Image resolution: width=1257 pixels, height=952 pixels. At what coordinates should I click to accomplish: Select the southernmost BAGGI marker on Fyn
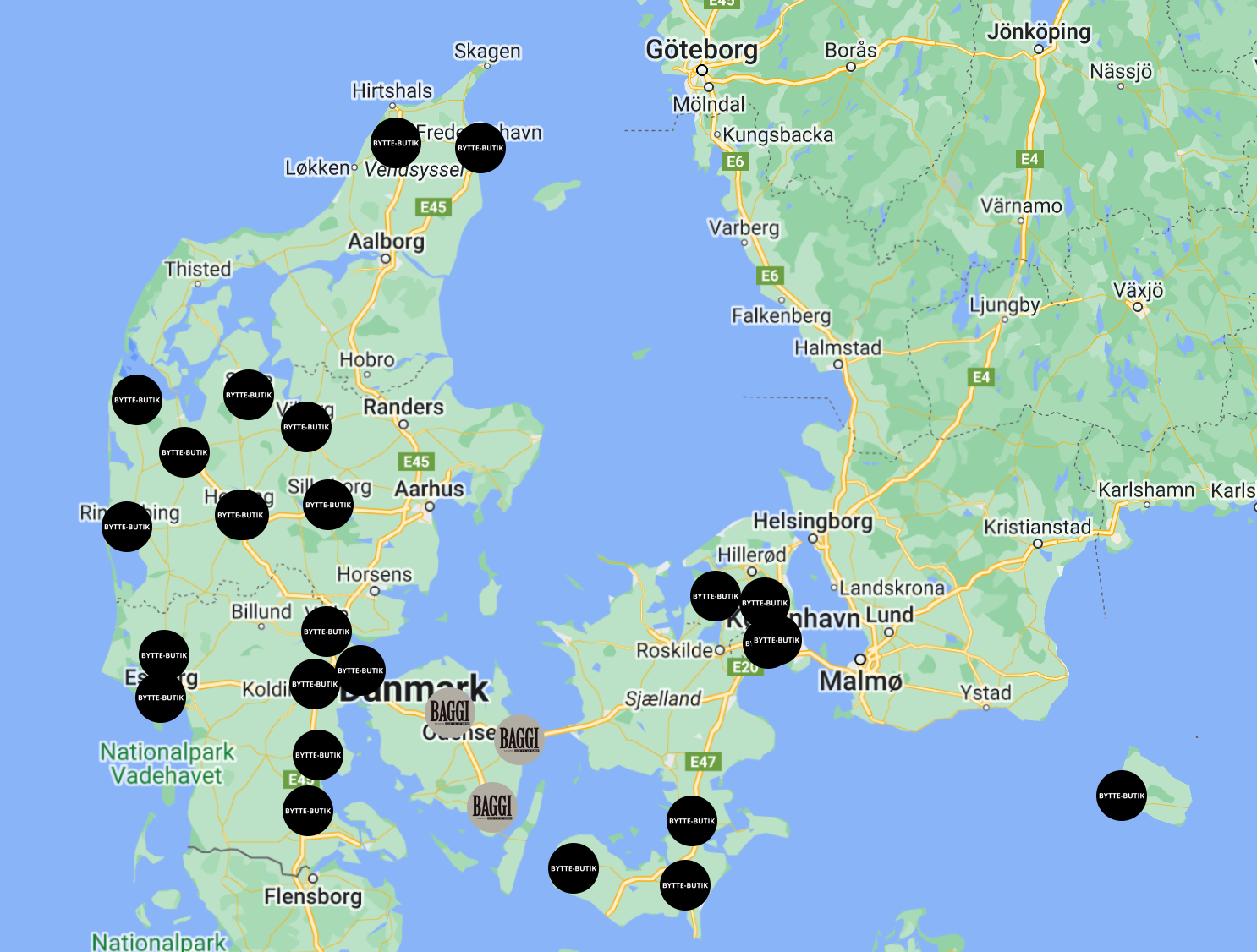tap(492, 807)
